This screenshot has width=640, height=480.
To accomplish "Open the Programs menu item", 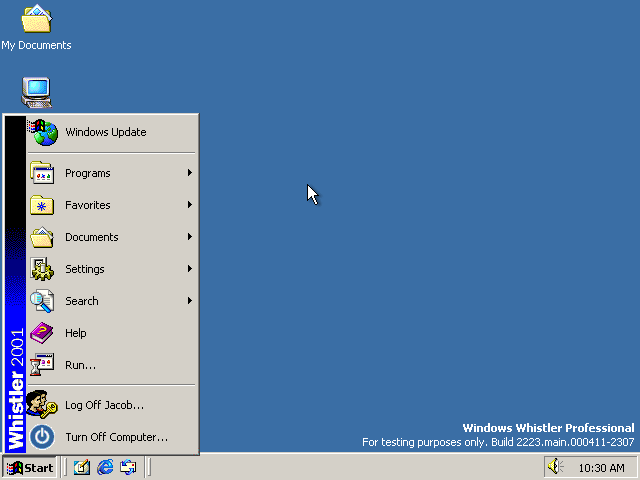I will tap(112, 173).
